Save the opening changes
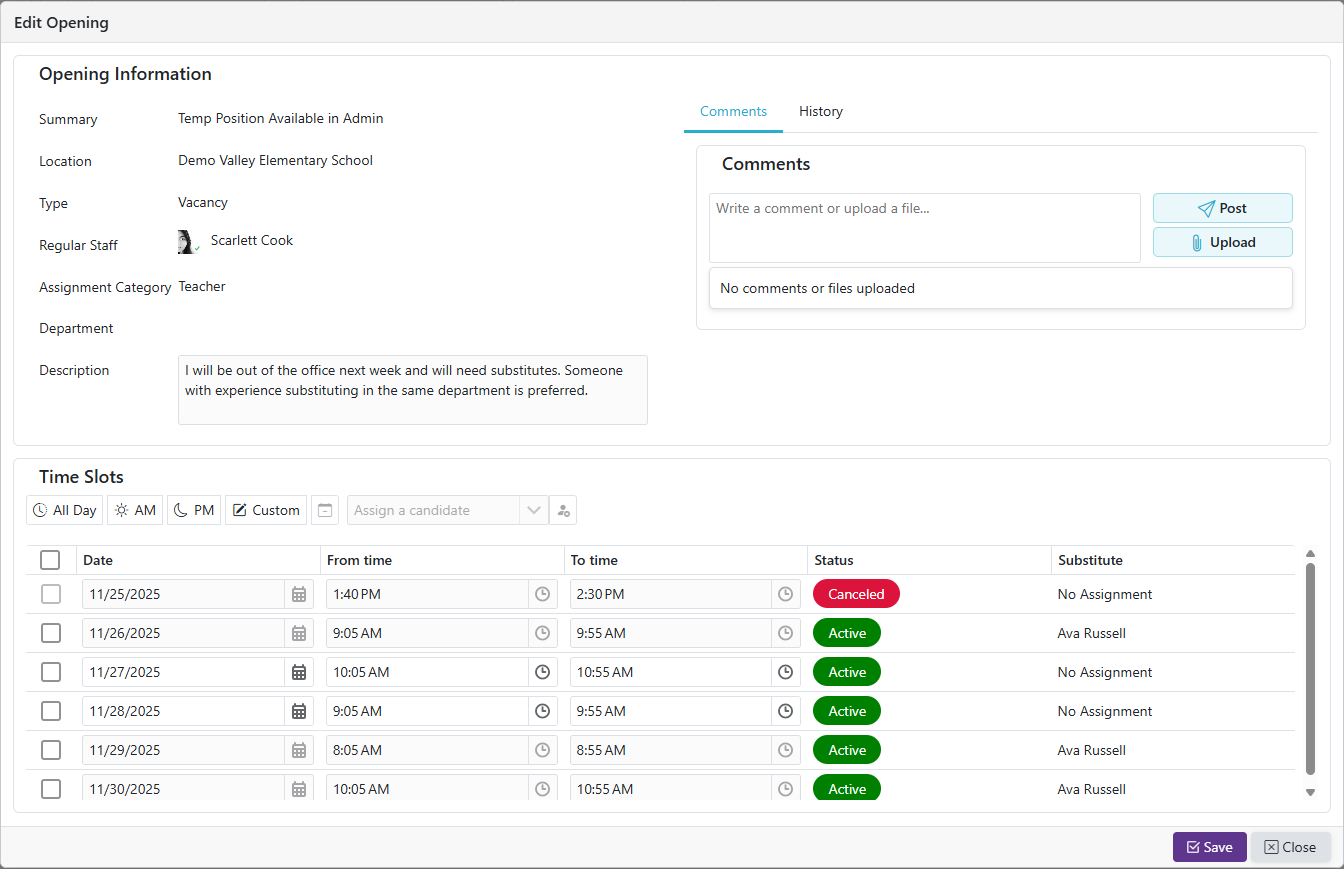Image resolution: width=1344 pixels, height=869 pixels. pyautogui.click(x=1209, y=847)
